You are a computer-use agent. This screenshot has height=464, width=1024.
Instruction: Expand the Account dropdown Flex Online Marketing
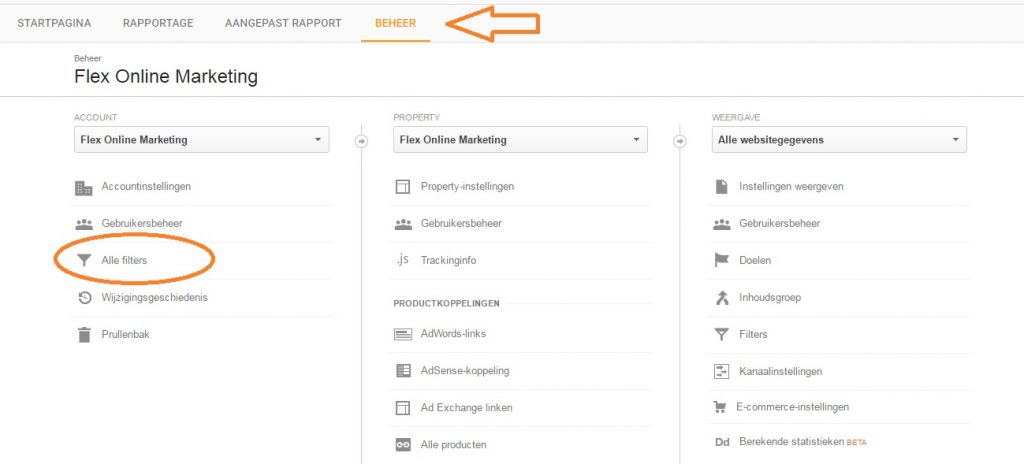click(202, 140)
